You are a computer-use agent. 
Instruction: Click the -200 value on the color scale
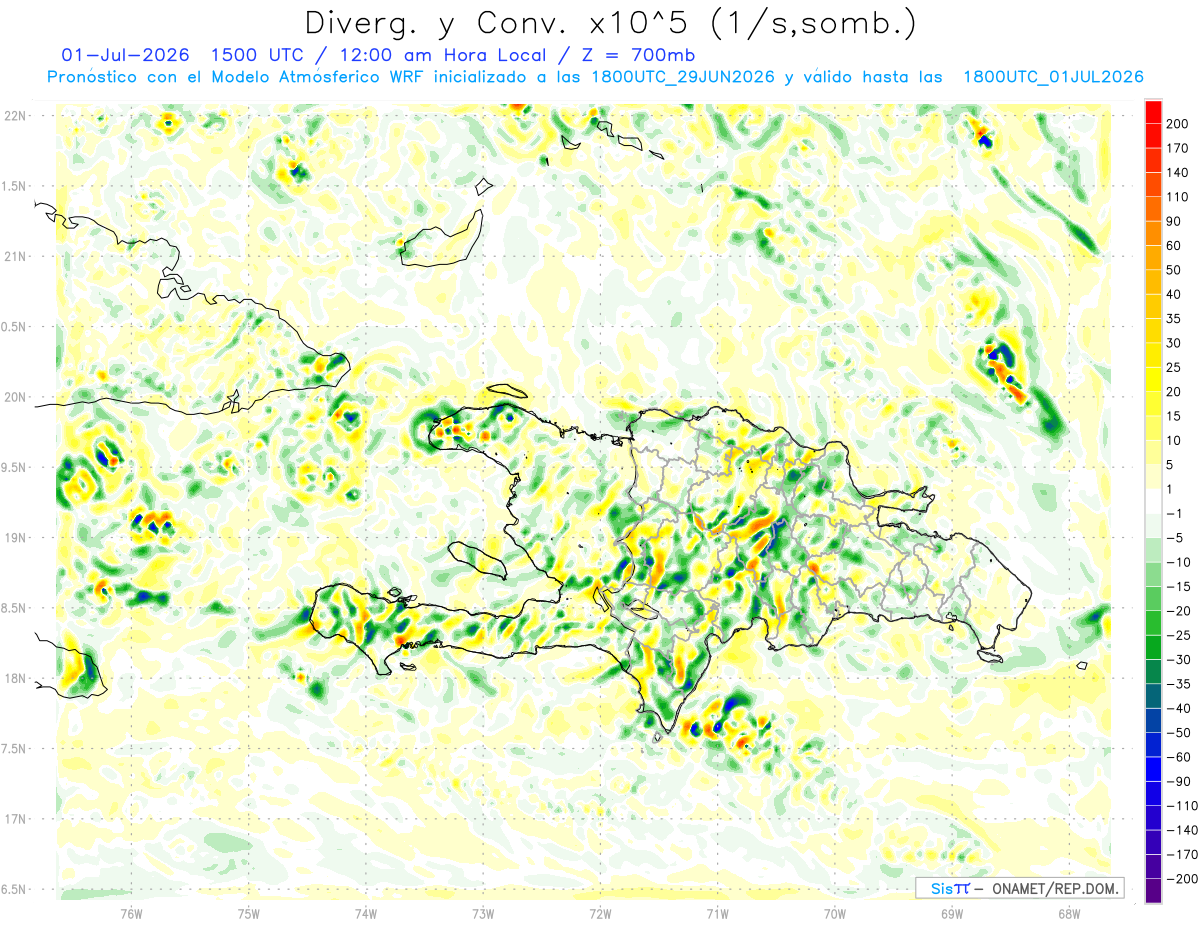pyautogui.click(x=1181, y=879)
